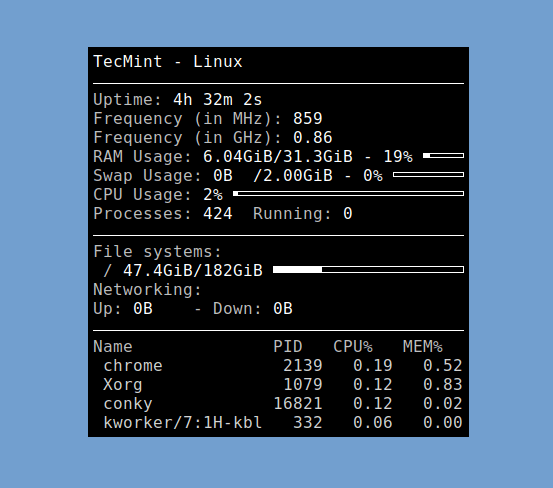553x488 pixels.
Task: Click Xorg's MEM% value '0.83'
Action: pos(443,385)
